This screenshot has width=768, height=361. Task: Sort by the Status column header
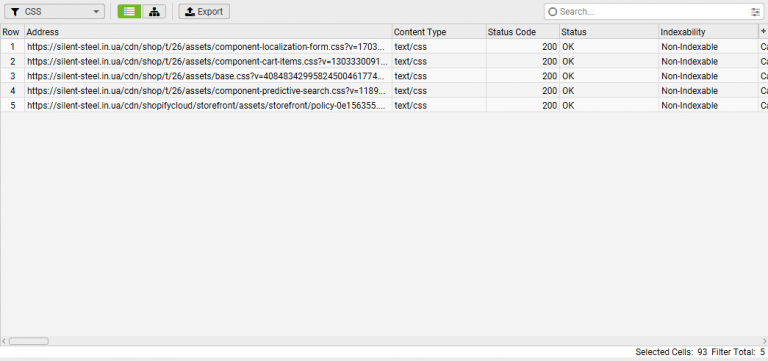click(x=609, y=32)
